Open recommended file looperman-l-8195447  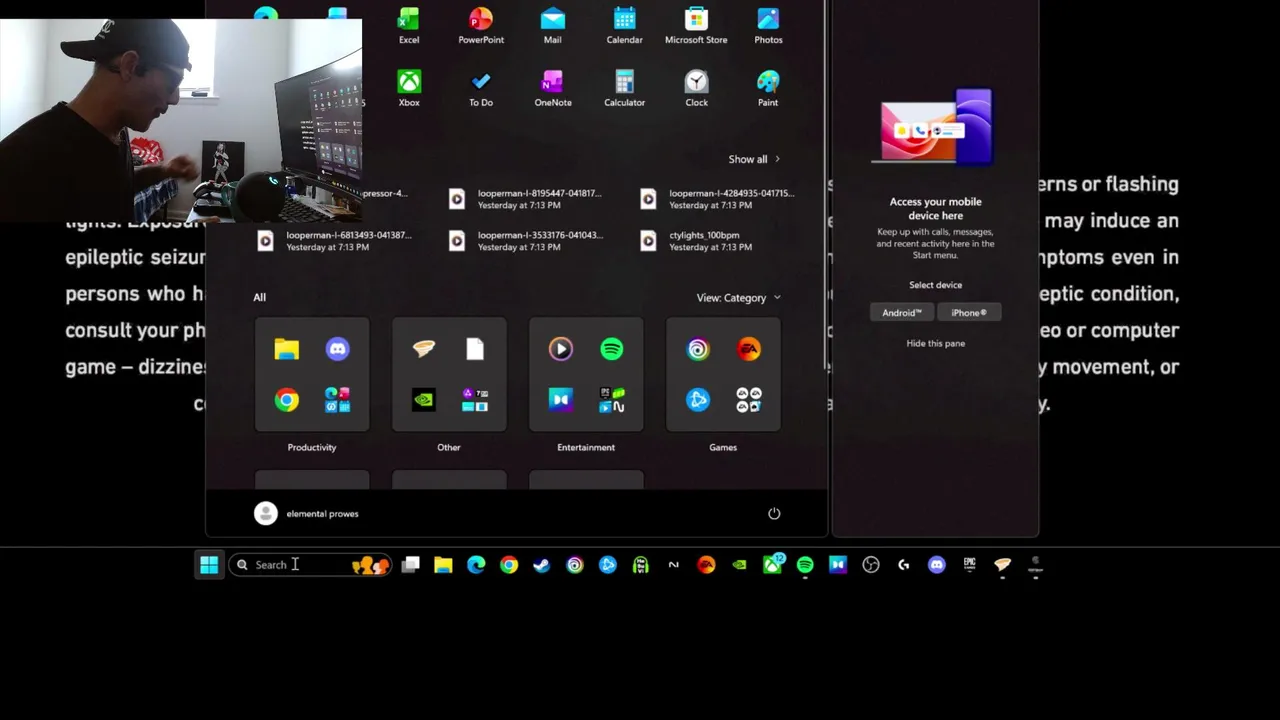[x=528, y=199]
